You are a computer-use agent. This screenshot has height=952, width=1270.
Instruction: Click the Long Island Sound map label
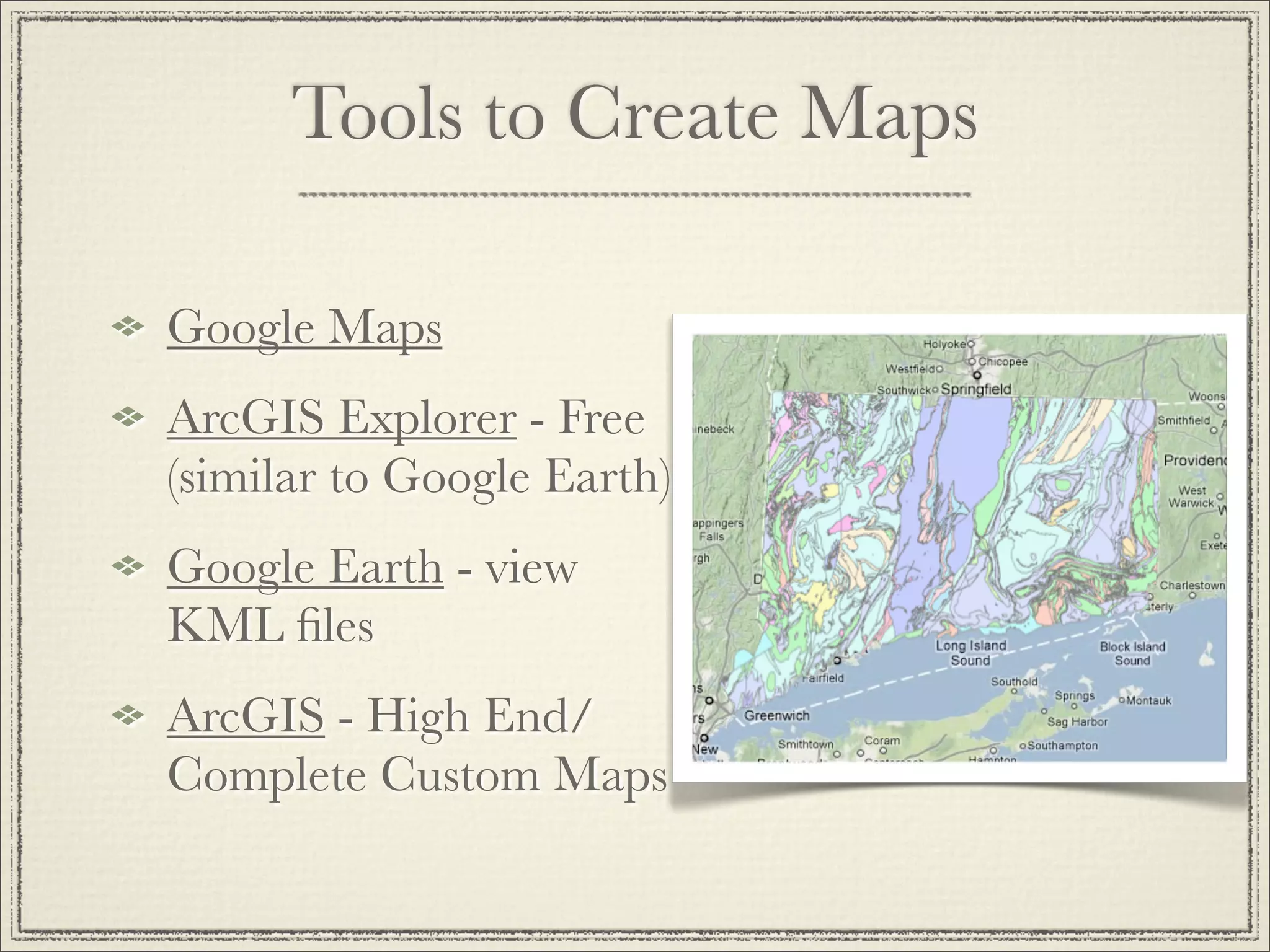970,653
